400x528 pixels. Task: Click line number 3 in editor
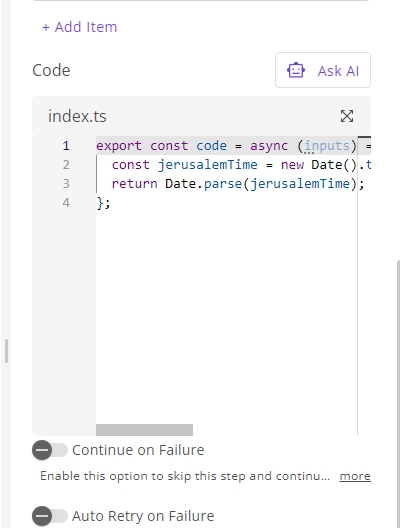pos(66,184)
